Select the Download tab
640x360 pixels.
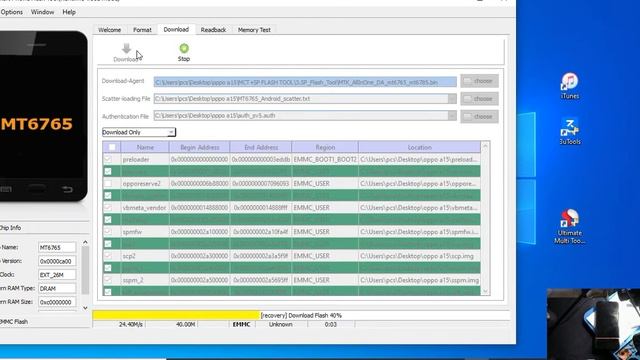[176, 29]
